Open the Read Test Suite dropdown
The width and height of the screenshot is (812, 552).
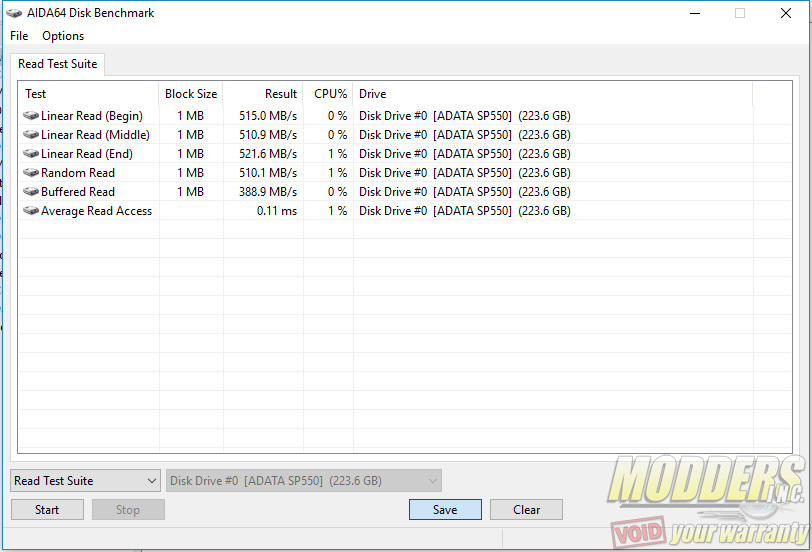(x=85, y=481)
